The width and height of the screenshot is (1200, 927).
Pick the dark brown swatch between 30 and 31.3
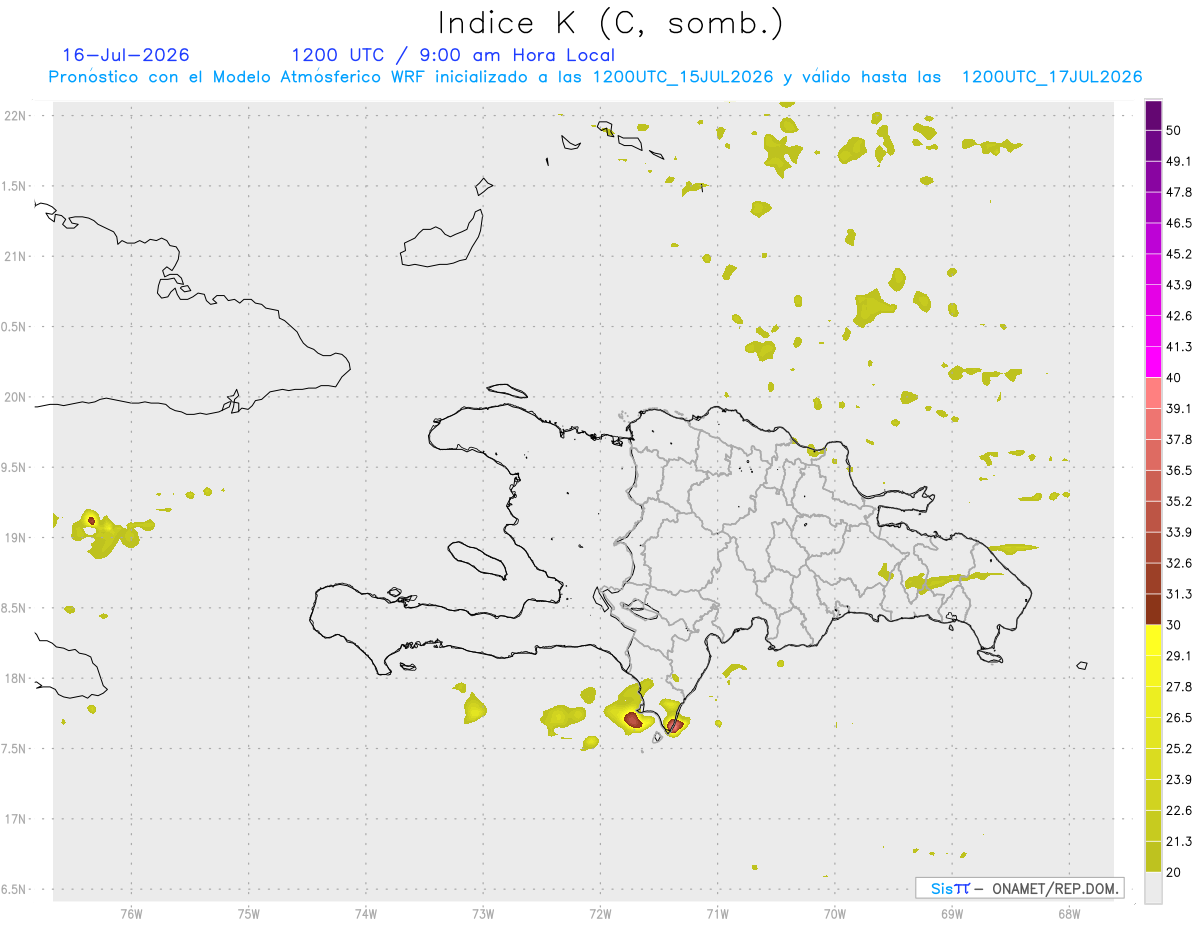1153,609
